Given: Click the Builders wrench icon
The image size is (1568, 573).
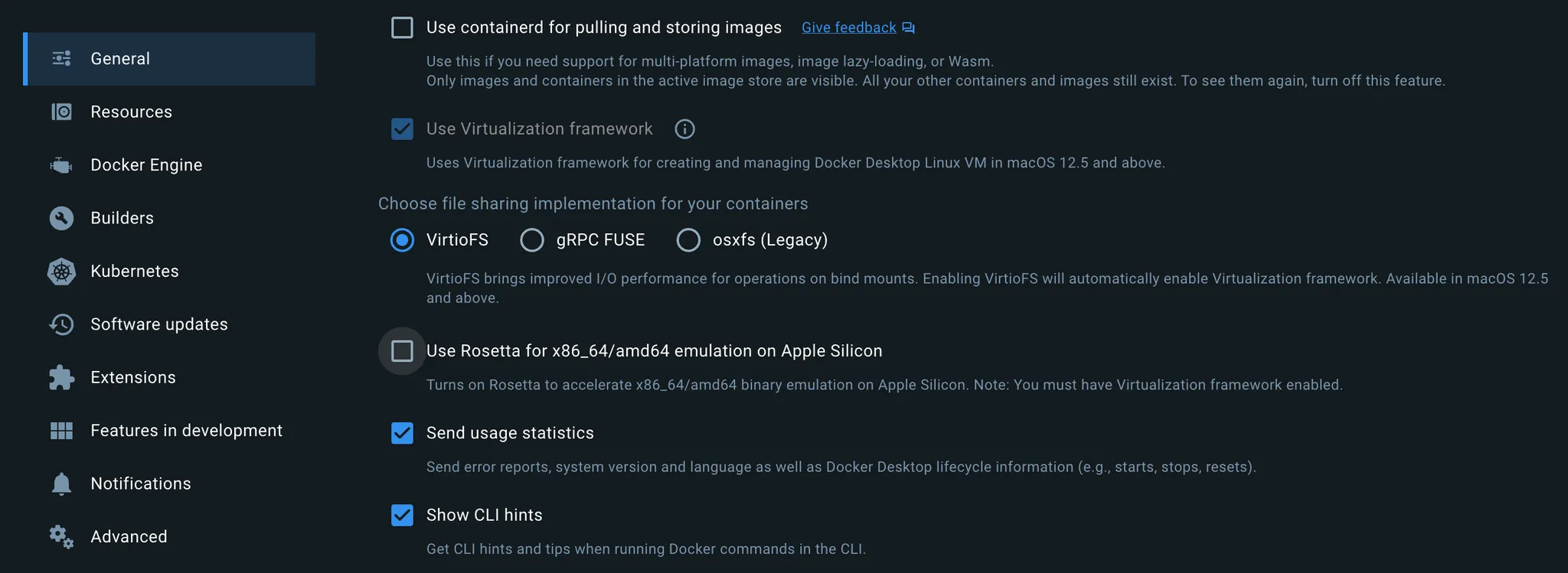Looking at the screenshot, I should [61, 218].
